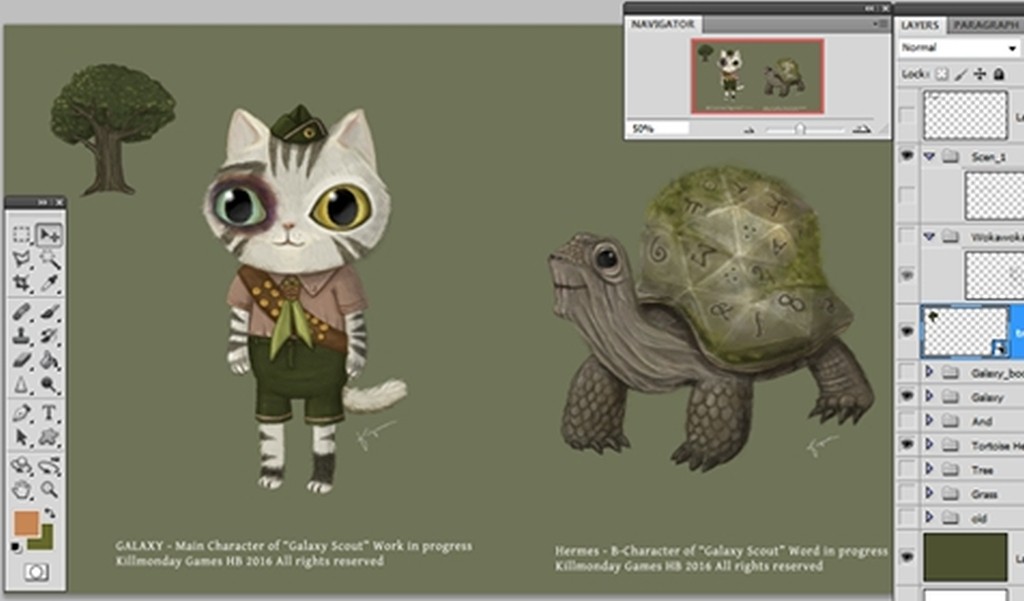Select the 3D Orbit camera tool

click(49, 466)
